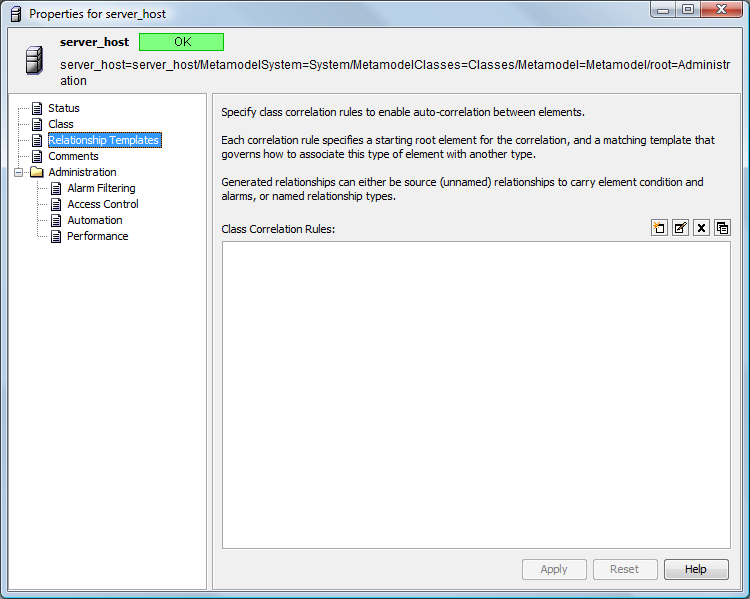Open the Class property page
The height and width of the screenshot is (599, 750).
[61, 124]
